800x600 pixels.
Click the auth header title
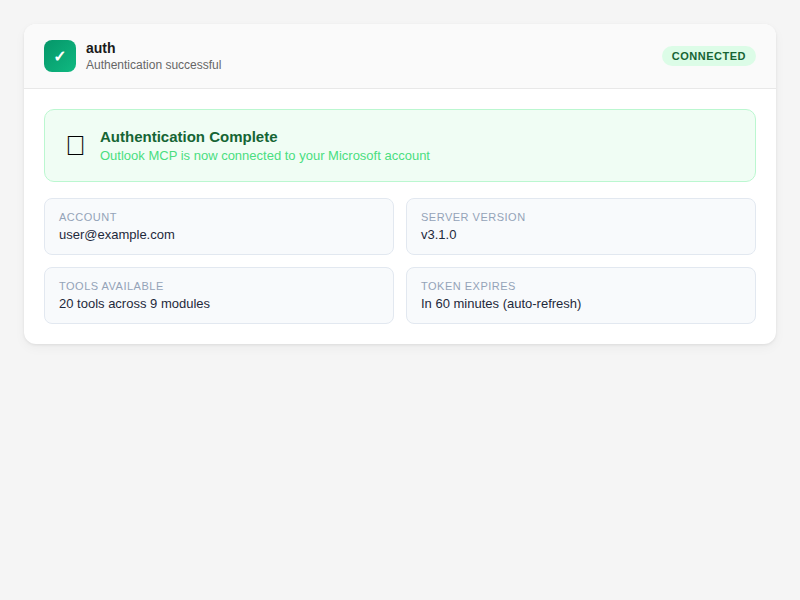[100, 47]
